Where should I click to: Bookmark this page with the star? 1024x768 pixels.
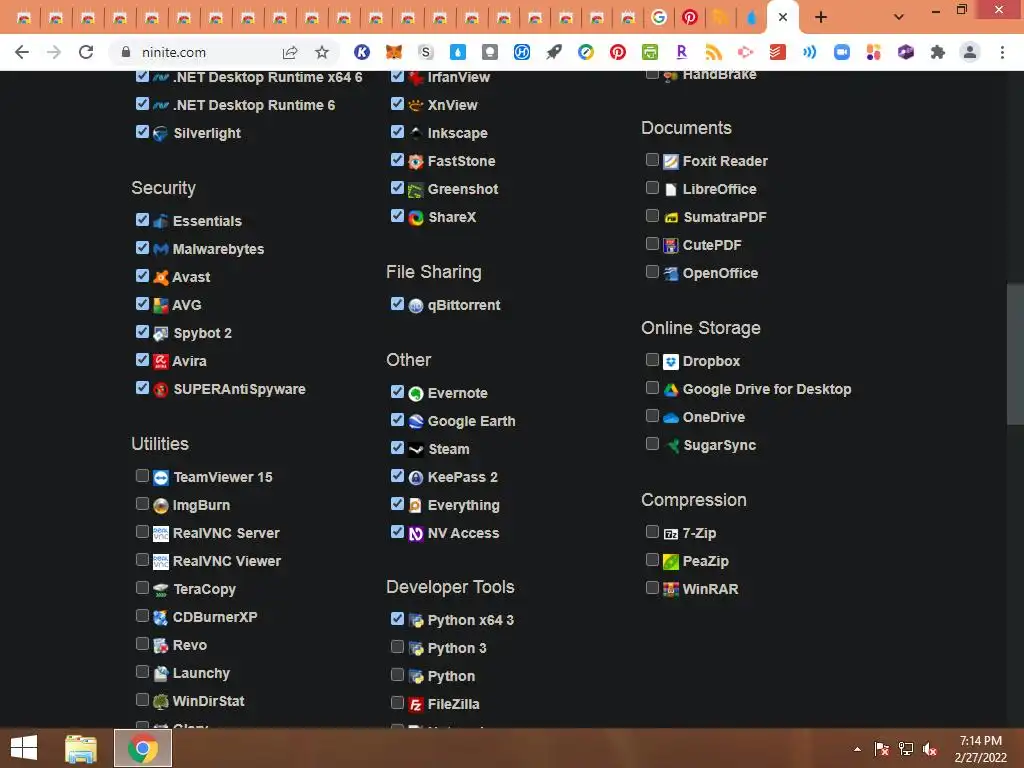point(322,52)
